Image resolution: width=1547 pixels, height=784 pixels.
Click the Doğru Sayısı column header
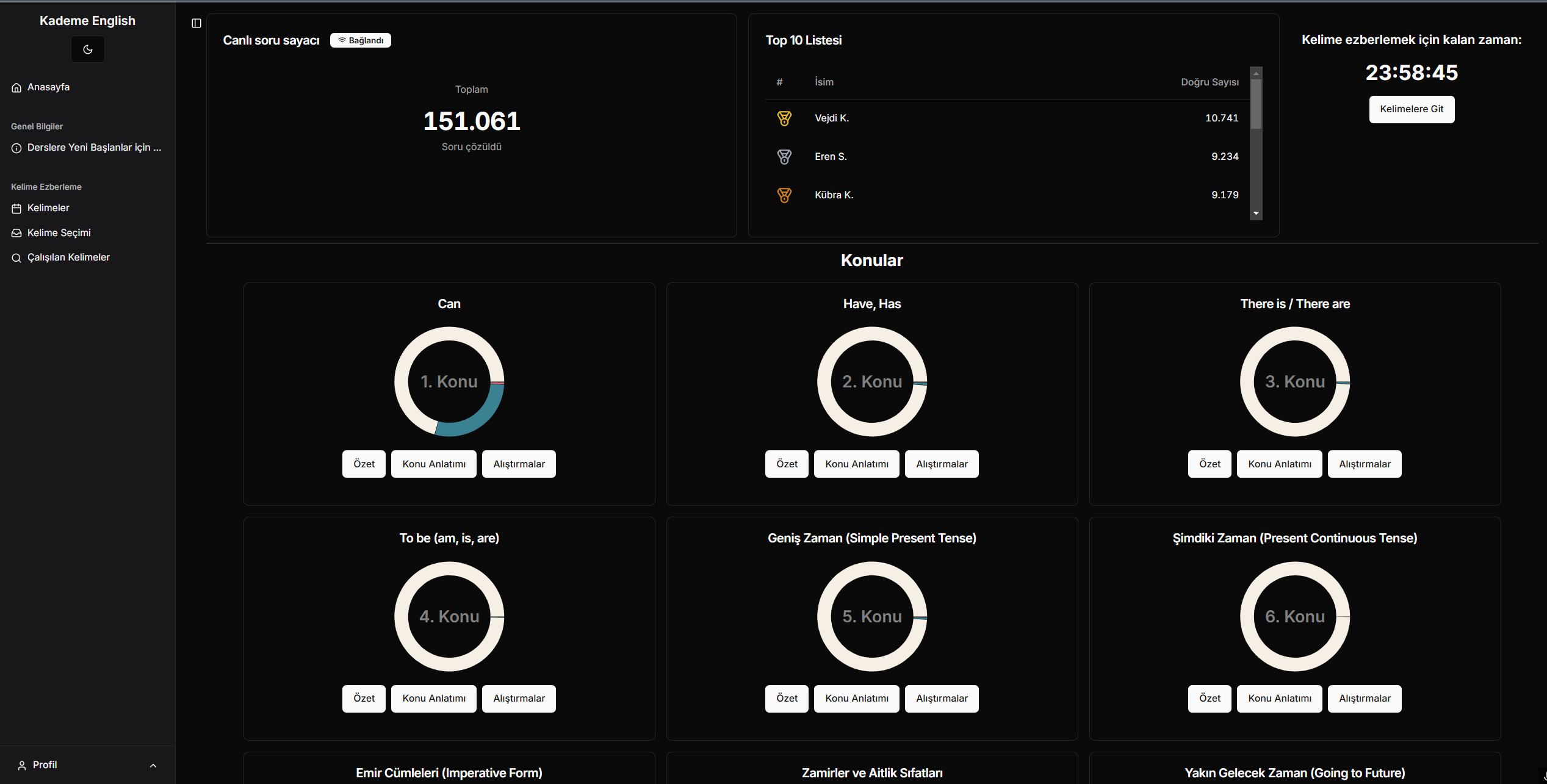1210,82
